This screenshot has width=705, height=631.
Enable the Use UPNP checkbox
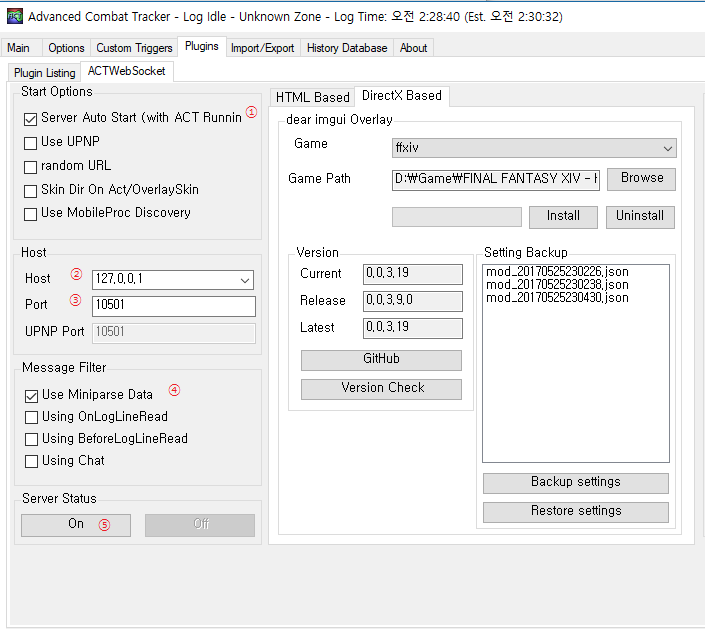pos(30,143)
